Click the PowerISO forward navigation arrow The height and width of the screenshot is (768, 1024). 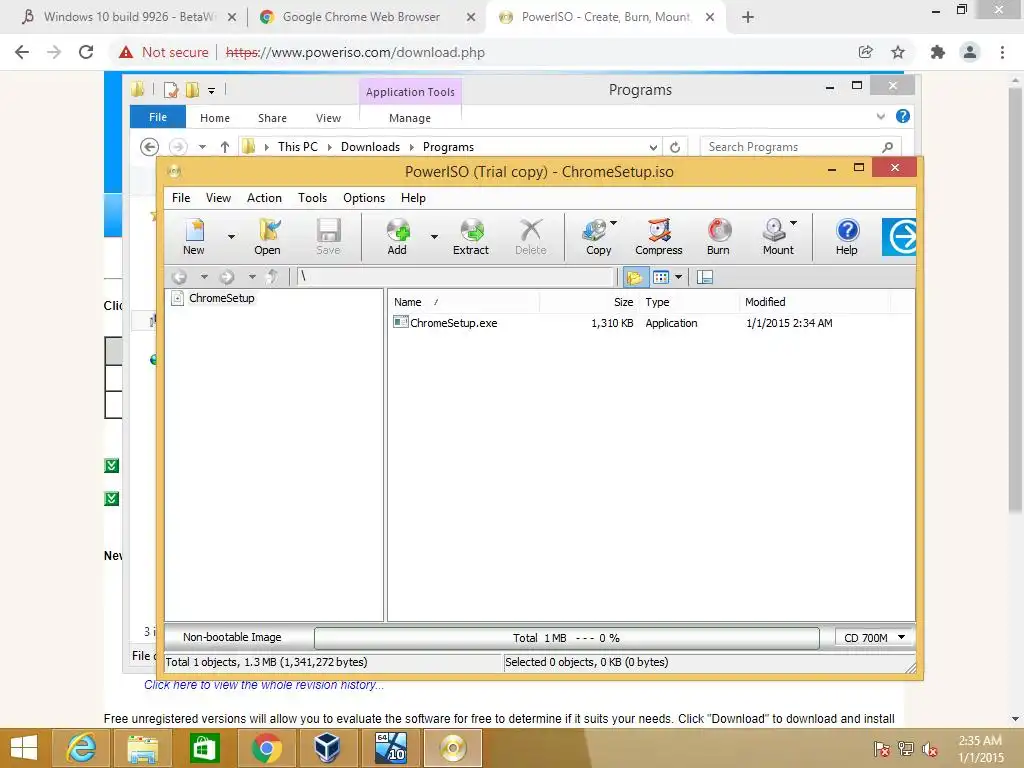tap(227, 277)
